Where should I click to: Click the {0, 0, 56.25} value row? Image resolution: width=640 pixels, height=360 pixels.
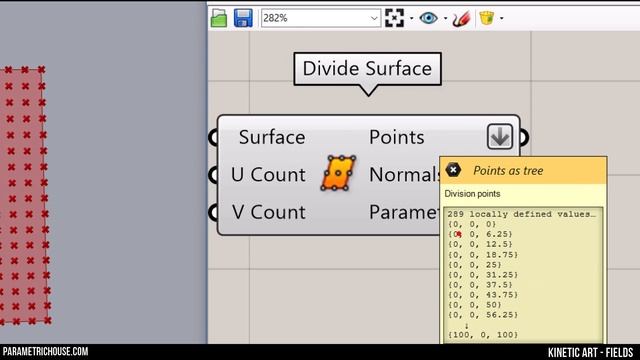click(x=483, y=315)
